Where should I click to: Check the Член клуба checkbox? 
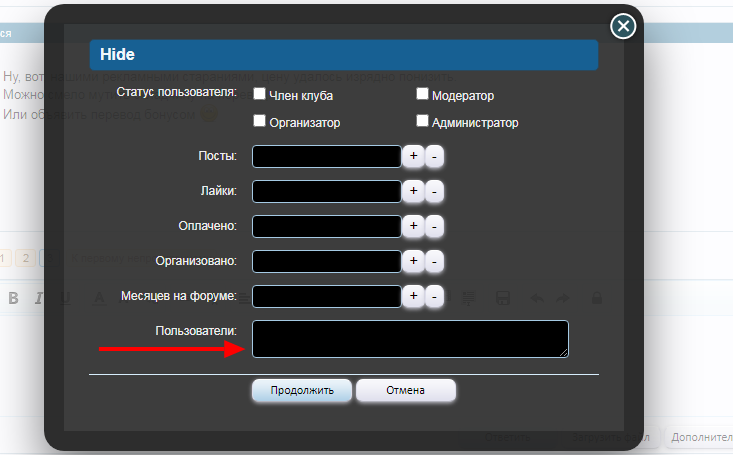[260, 95]
